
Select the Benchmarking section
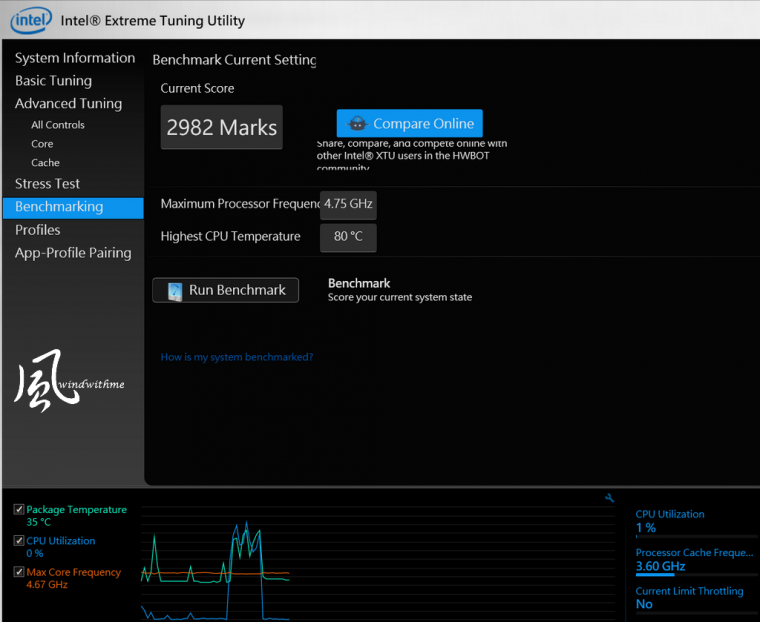(73, 207)
